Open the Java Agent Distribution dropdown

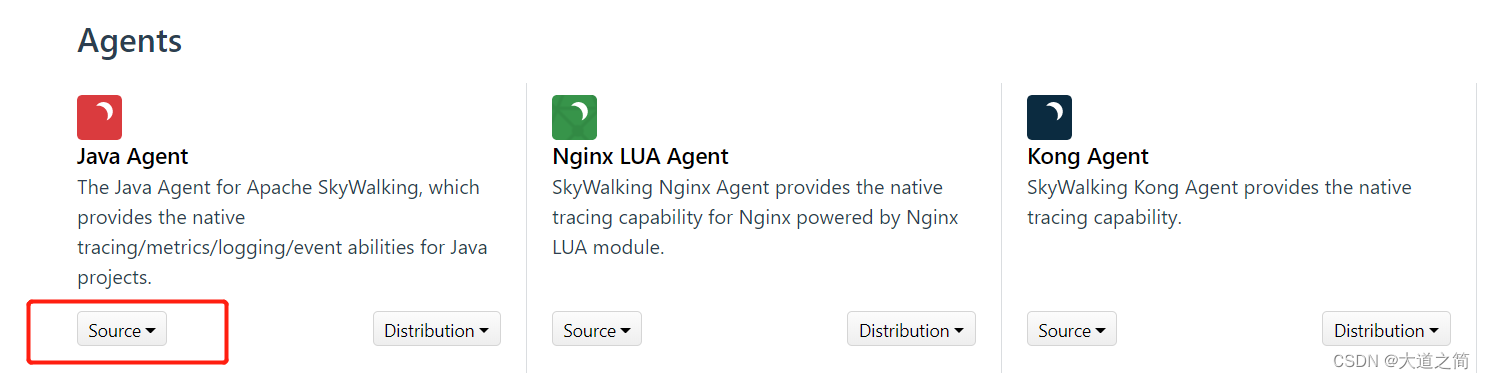click(437, 330)
